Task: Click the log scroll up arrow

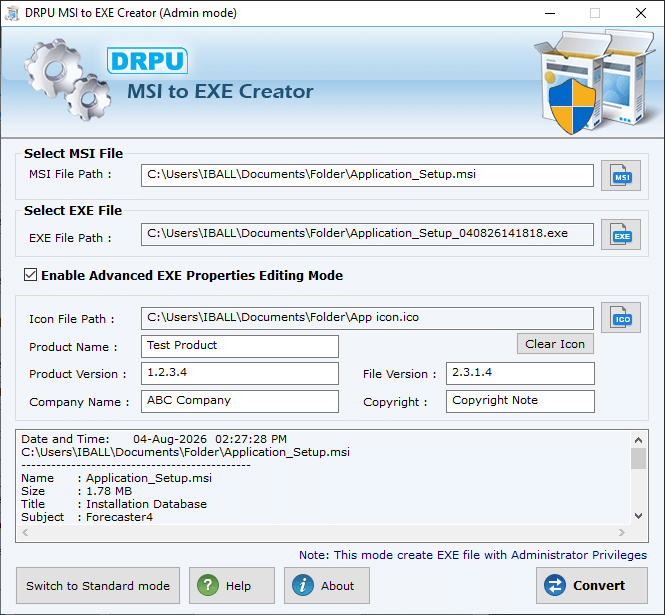Action: pyautogui.click(x=638, y=440)
